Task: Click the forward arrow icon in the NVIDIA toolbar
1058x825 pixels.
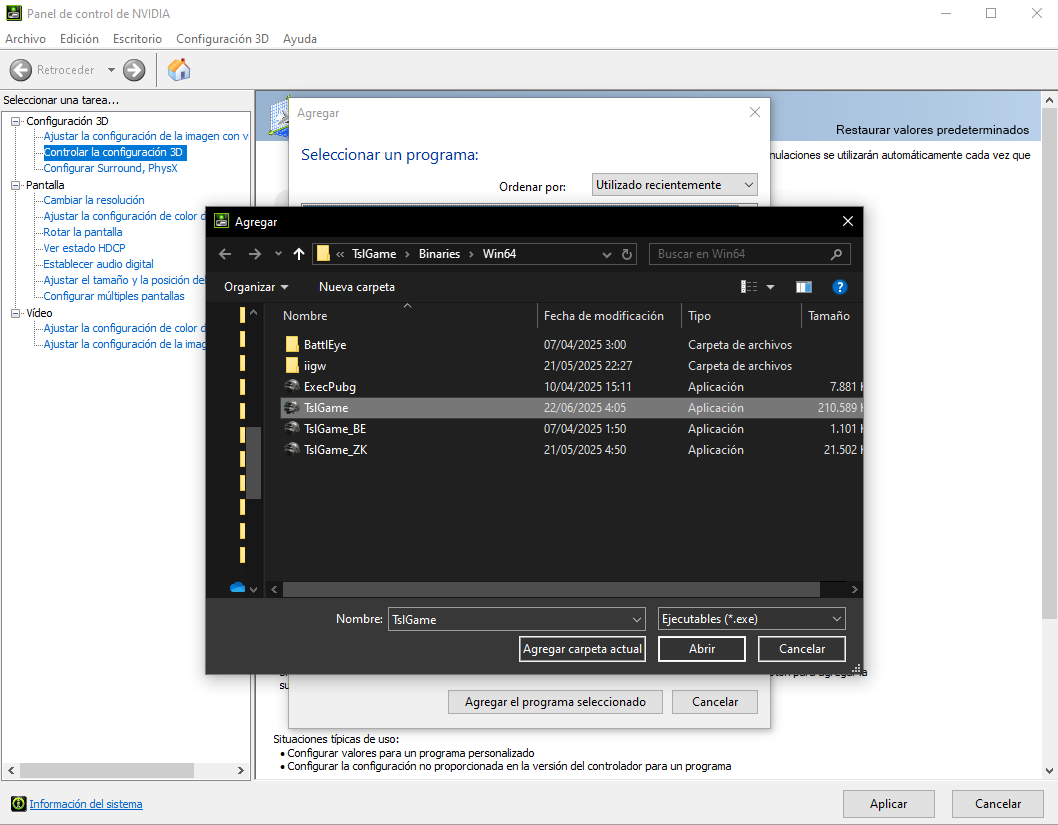Action: tap(134, 69)
